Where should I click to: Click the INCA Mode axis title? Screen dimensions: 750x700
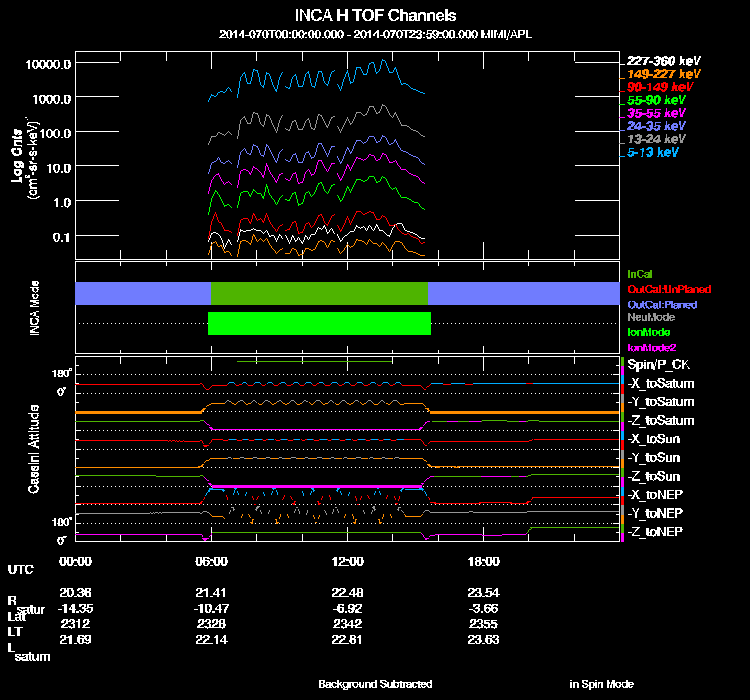[x=34, y=308]
